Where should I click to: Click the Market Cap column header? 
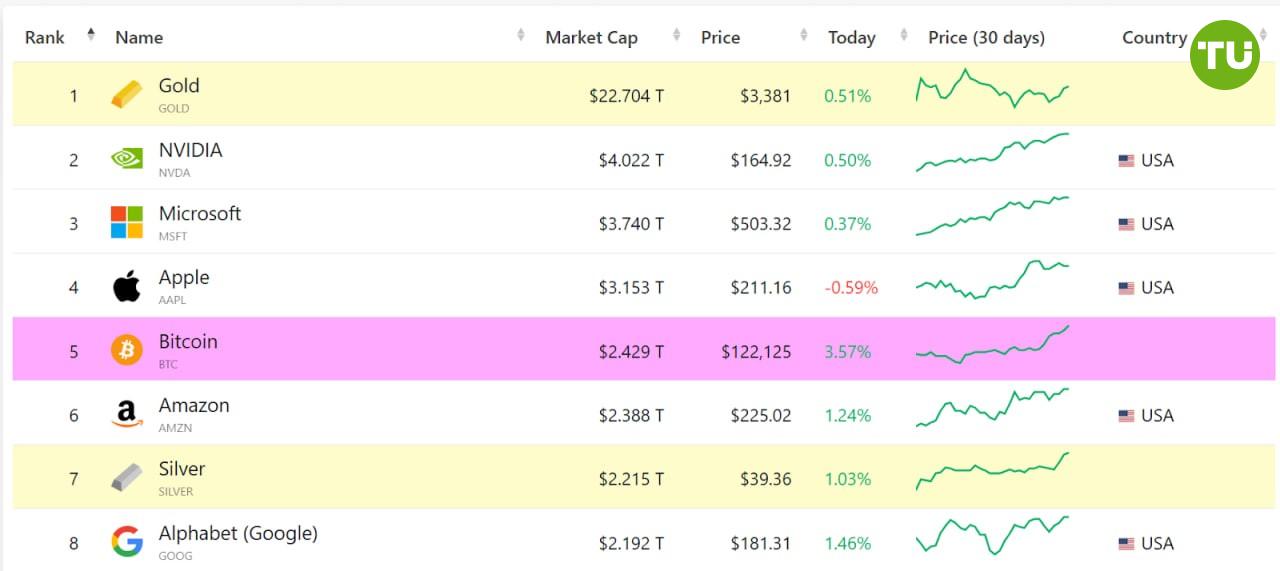(591, 37)
